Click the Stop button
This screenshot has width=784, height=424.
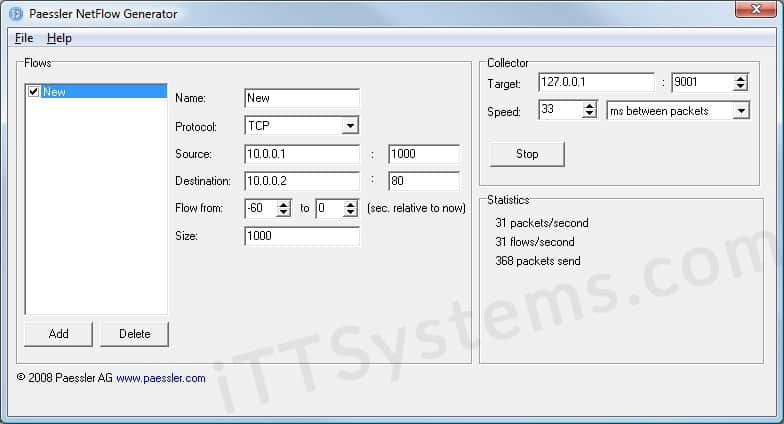pyautogui.click(x=527, y=154)
